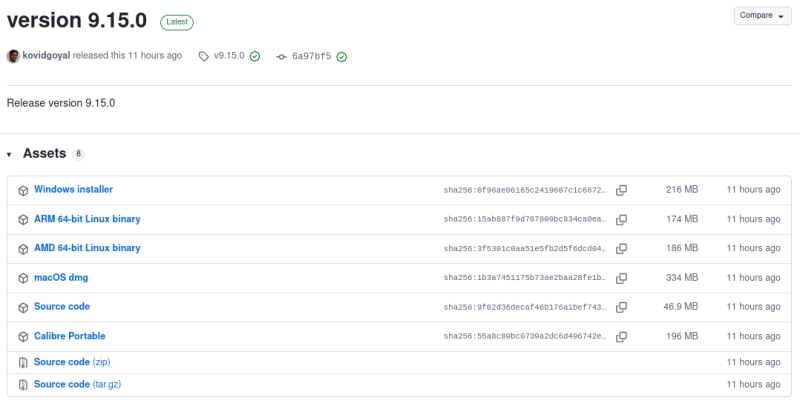
Task: Copy the Calibre Portable sha256 hash
Action: point(621,337)
